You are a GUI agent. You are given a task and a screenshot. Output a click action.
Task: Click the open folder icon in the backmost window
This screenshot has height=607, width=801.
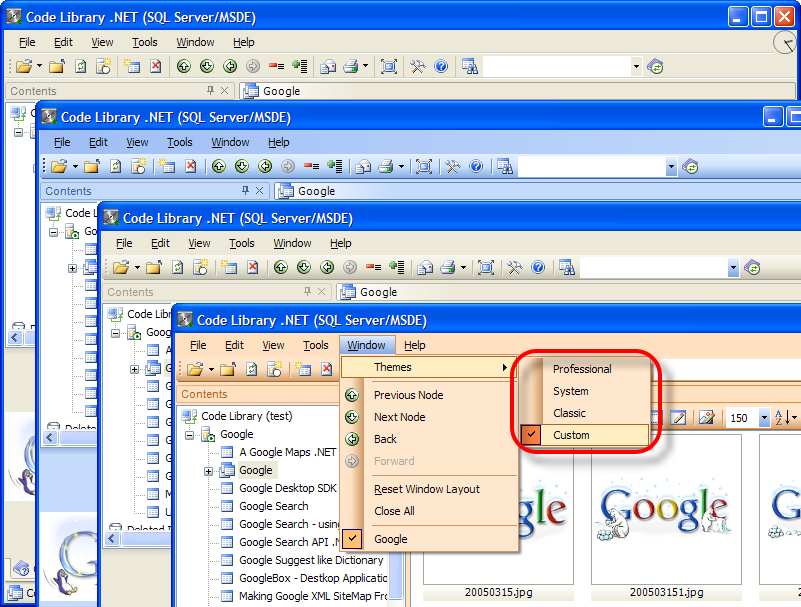click(23, 66)
